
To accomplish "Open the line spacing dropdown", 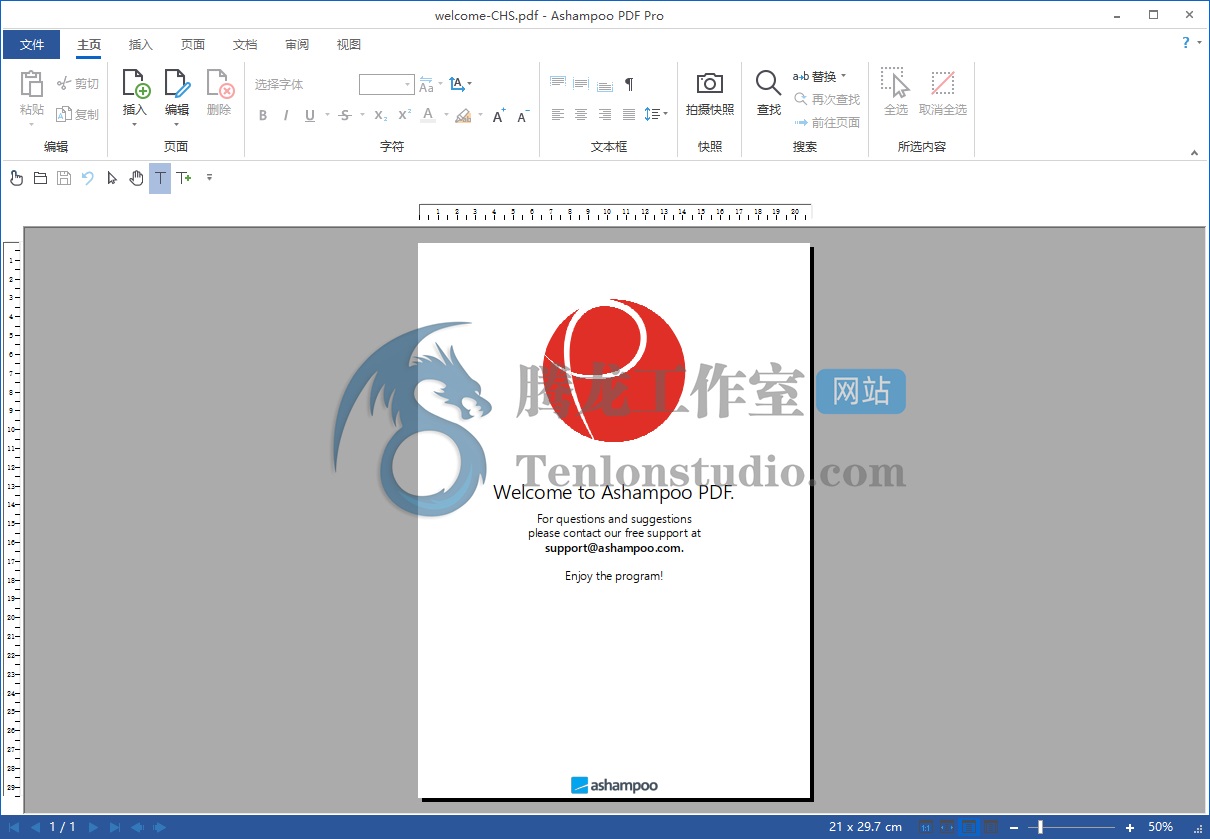I will pyautogui.click(x=656, y=115).
